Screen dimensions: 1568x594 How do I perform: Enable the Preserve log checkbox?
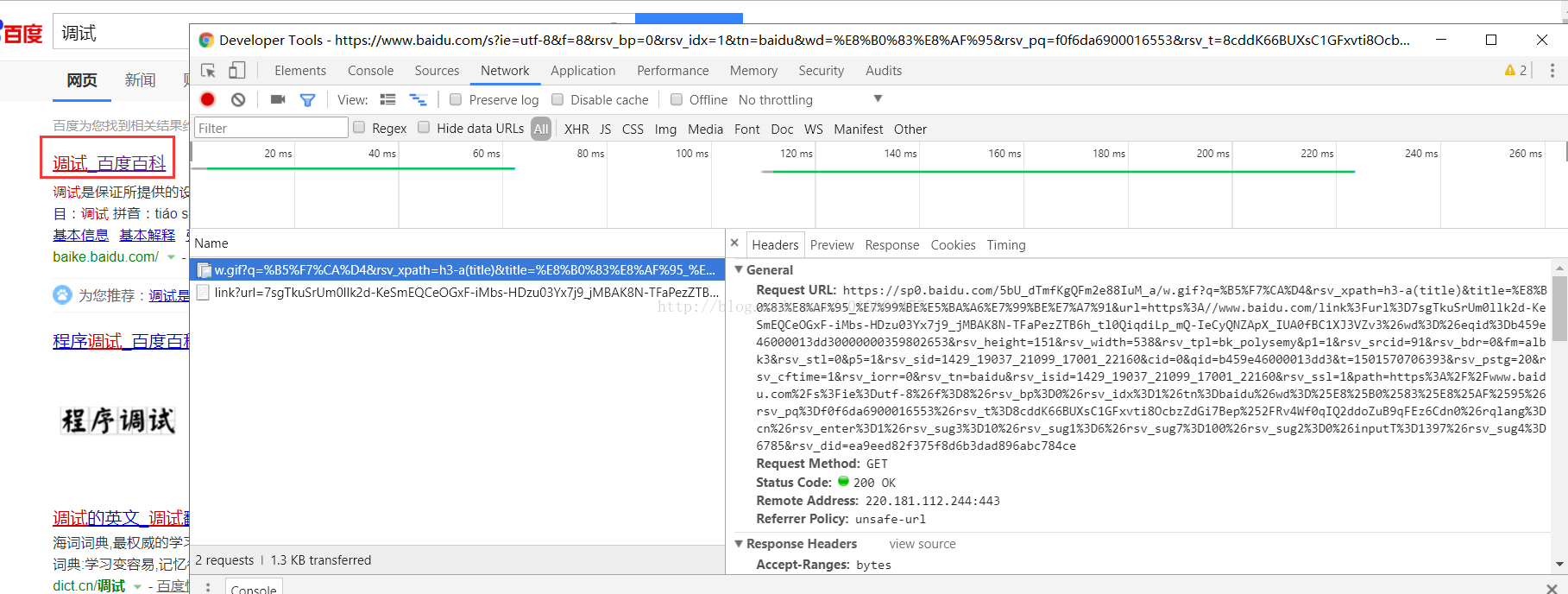456,99
